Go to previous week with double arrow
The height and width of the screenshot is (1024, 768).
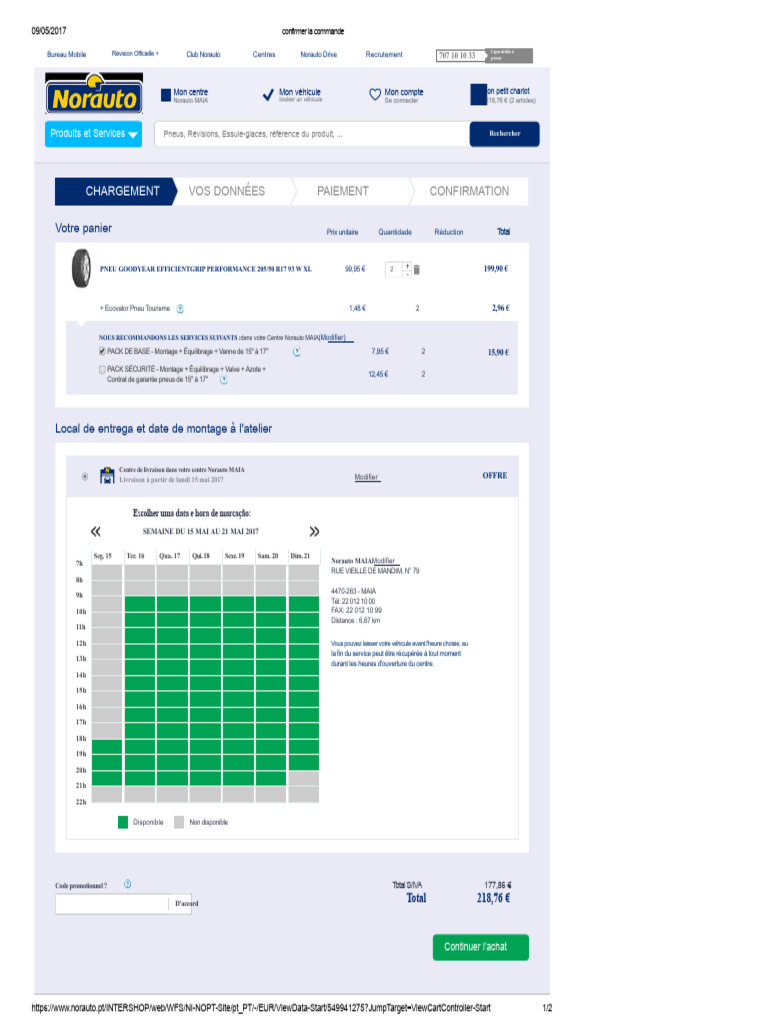point(96,531)
